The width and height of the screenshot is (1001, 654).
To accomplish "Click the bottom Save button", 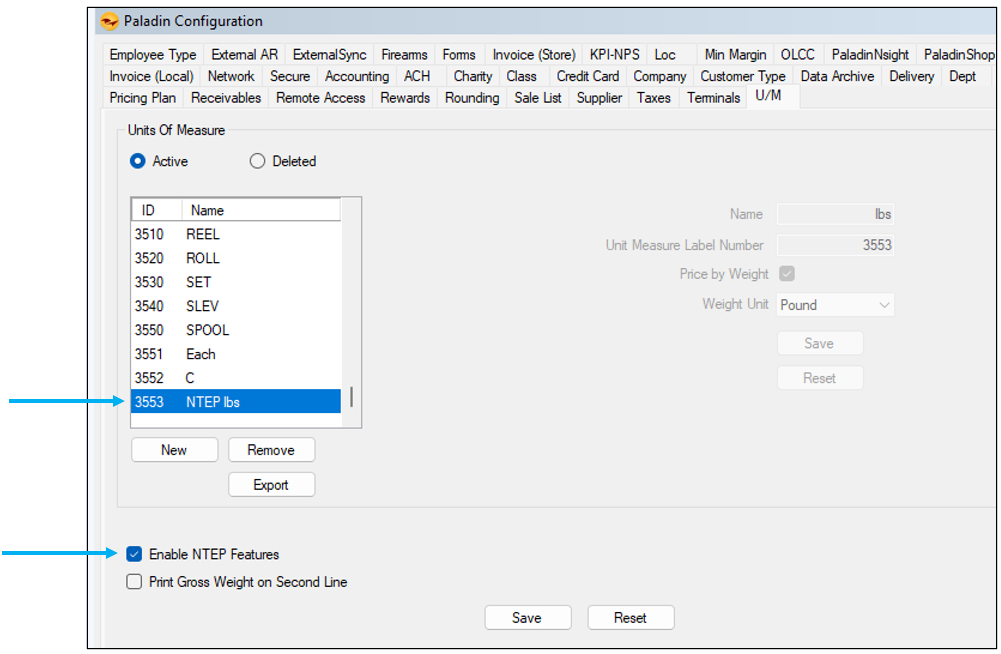I will point(527,618).
